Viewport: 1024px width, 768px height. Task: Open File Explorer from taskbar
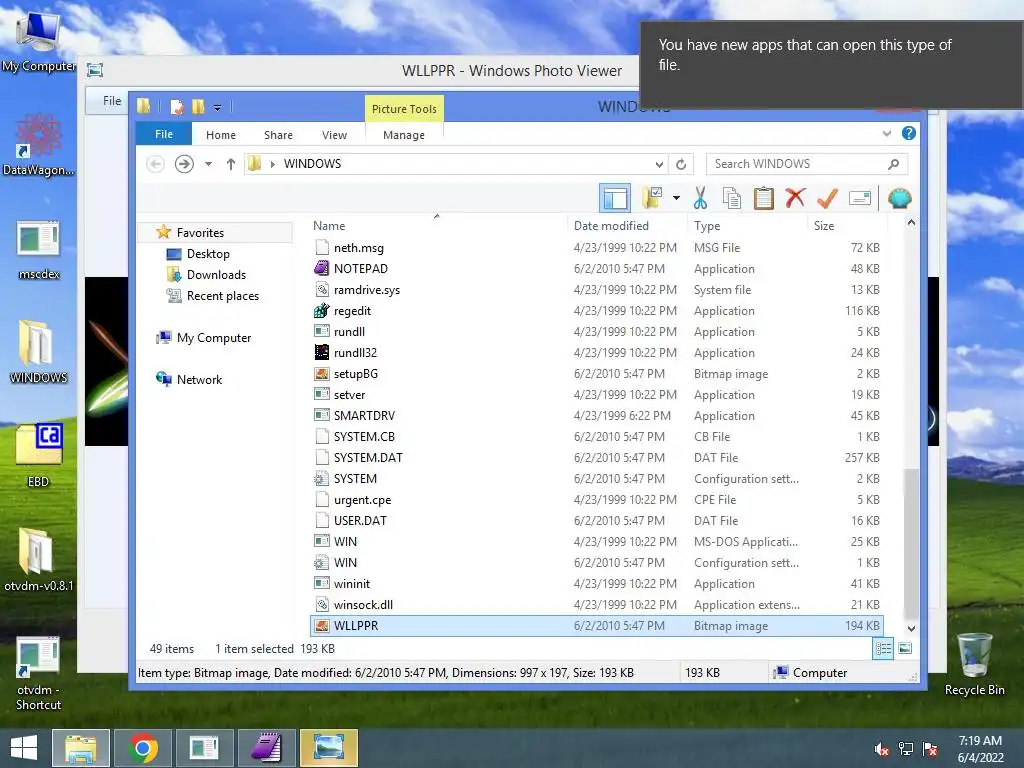tap(80, 748)
